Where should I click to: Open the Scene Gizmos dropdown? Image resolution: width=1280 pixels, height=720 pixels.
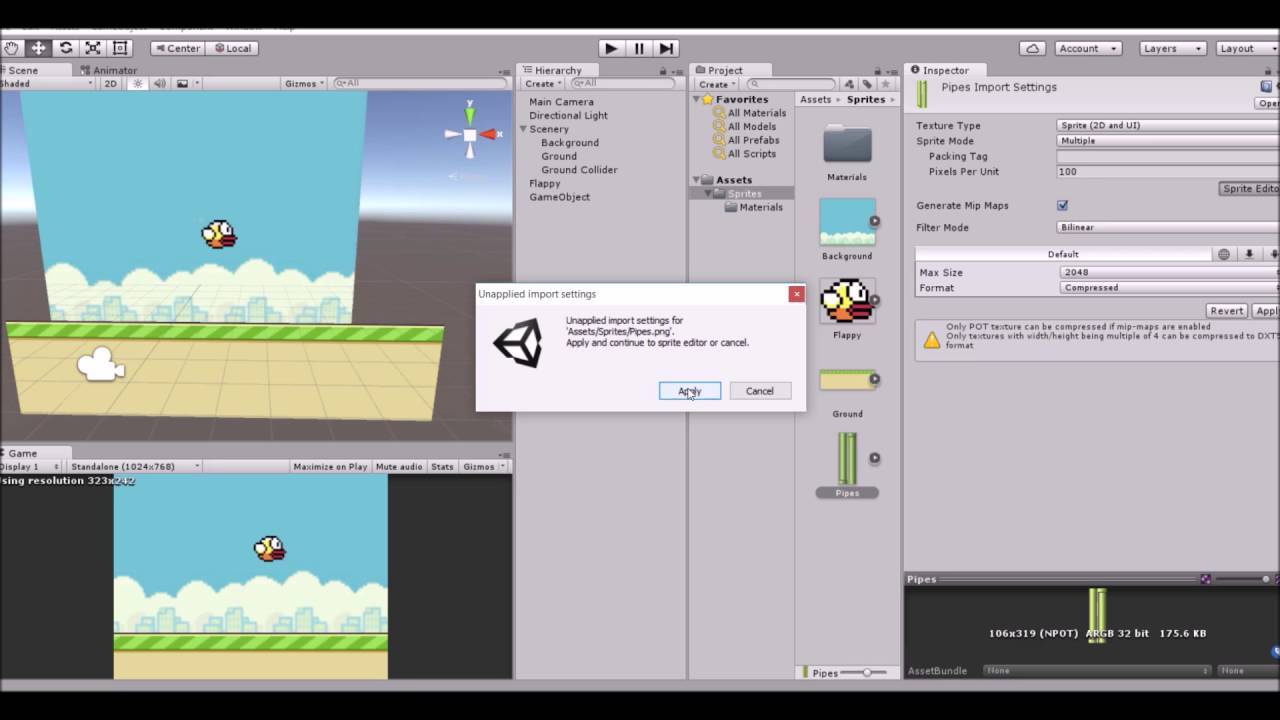pyautogui.click(x=304, y=84)
